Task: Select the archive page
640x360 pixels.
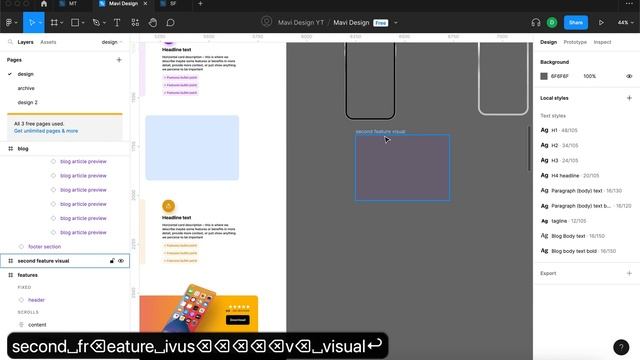Action: (26, 88)
